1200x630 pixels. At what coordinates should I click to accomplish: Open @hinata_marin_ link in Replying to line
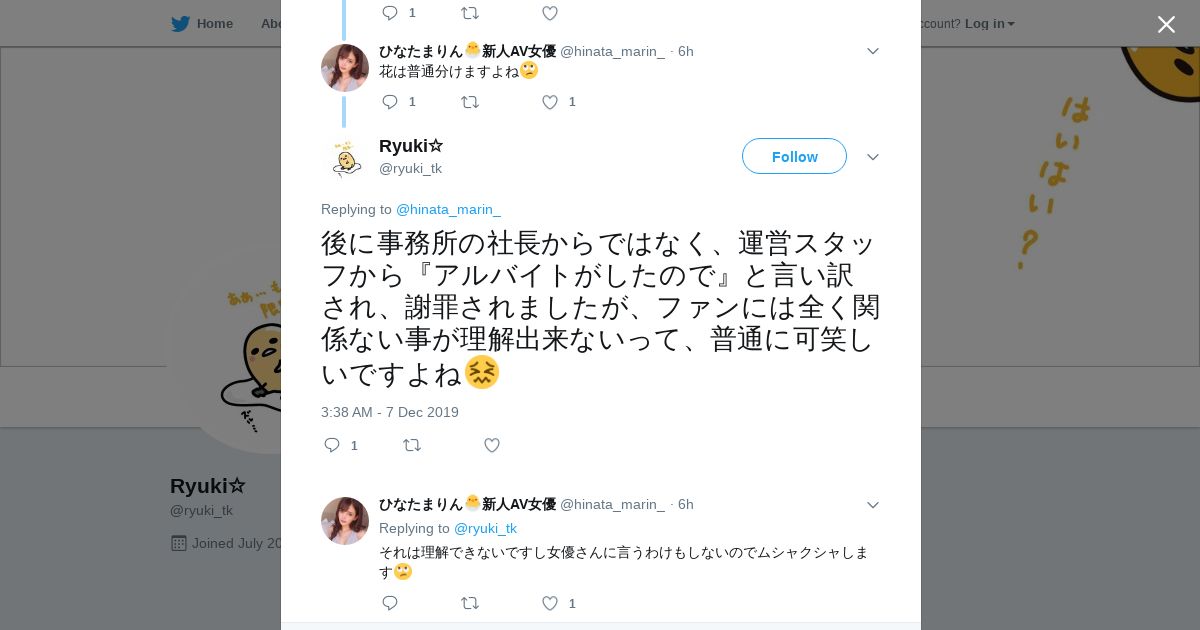448,209
